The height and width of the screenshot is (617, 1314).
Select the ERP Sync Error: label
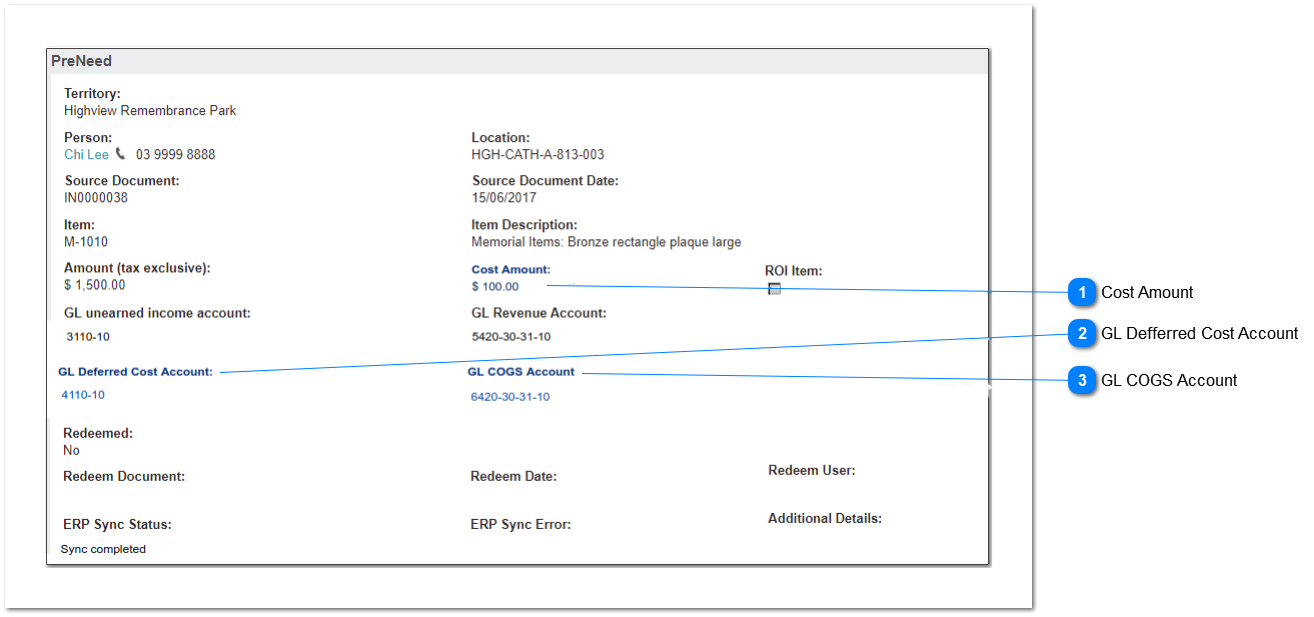pyautogui.click(x=521, y=524)
